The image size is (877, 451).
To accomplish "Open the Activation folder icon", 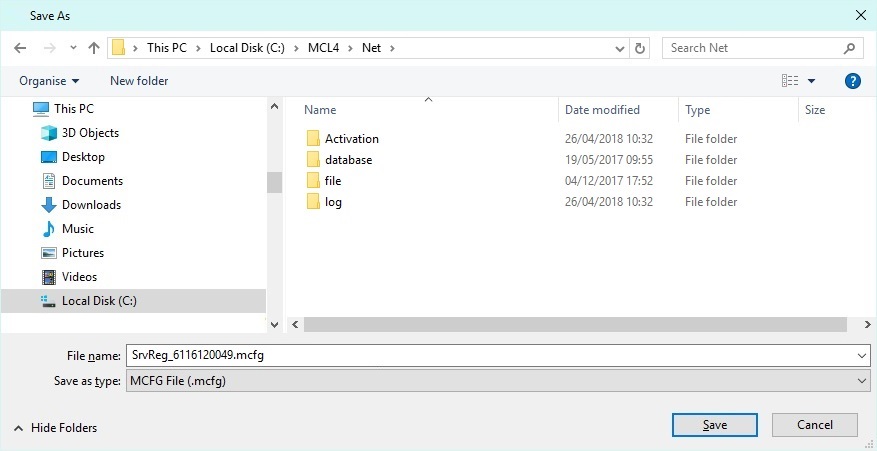I will coord(313,139).
